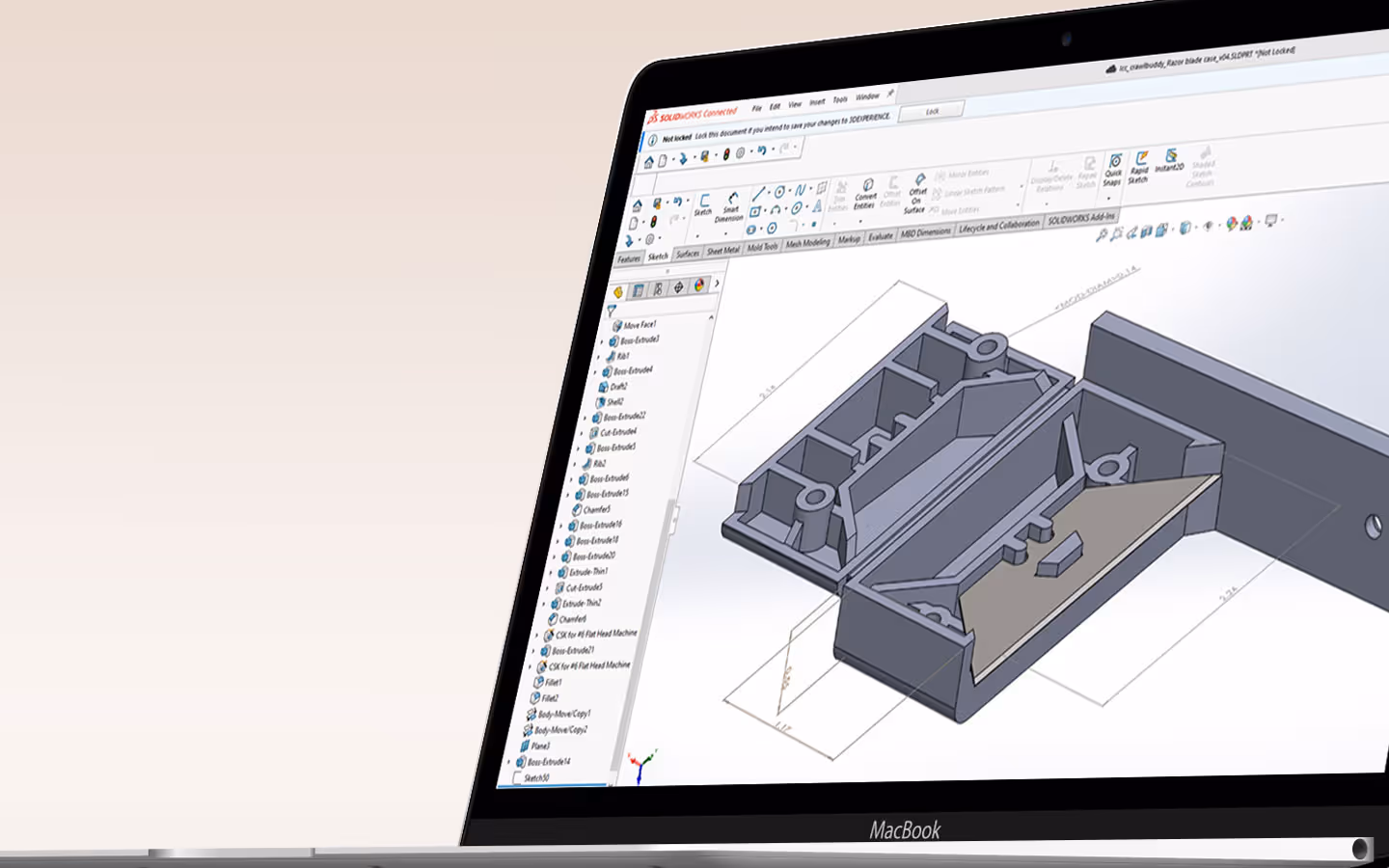The width and height of the screenshot is (1389, 868).
Task: Click the Lock button
Action: (931, 112)
